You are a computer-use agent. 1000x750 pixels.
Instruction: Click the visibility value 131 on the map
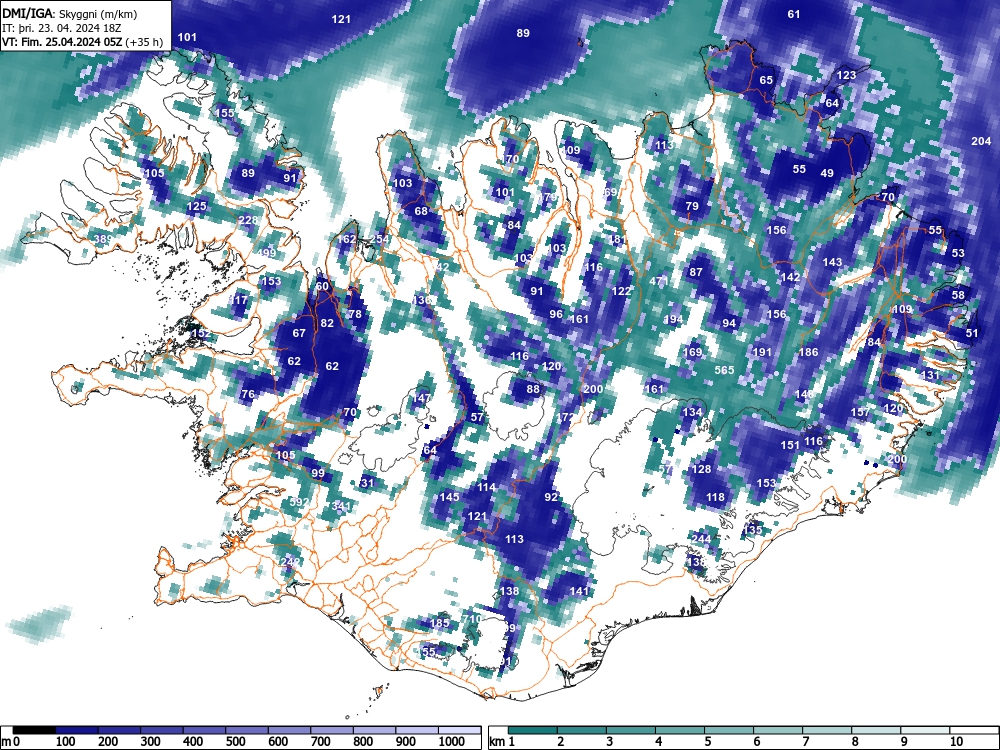930,375
